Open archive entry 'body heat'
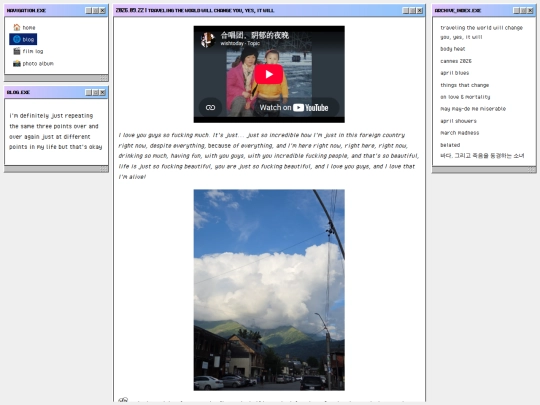This screenshot has height=405, width=540. 453,49
